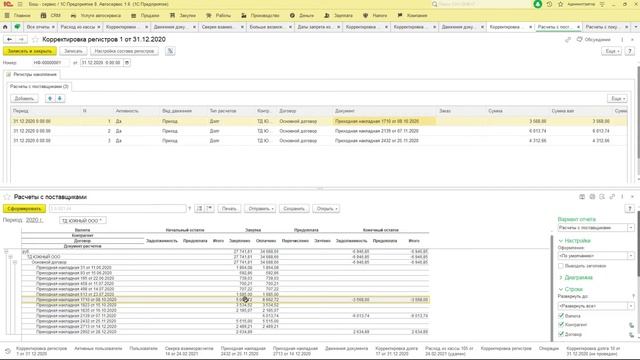Viewport: 640px width, 360px height.
Task: Open the home start page icon
Action: [x=5, y=27]
